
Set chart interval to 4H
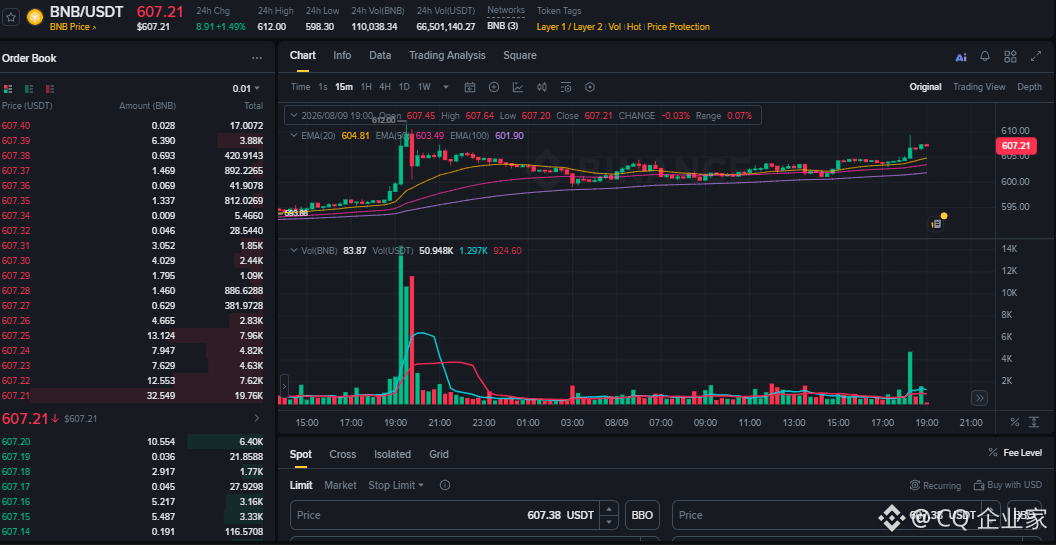(x=385, y=87)
